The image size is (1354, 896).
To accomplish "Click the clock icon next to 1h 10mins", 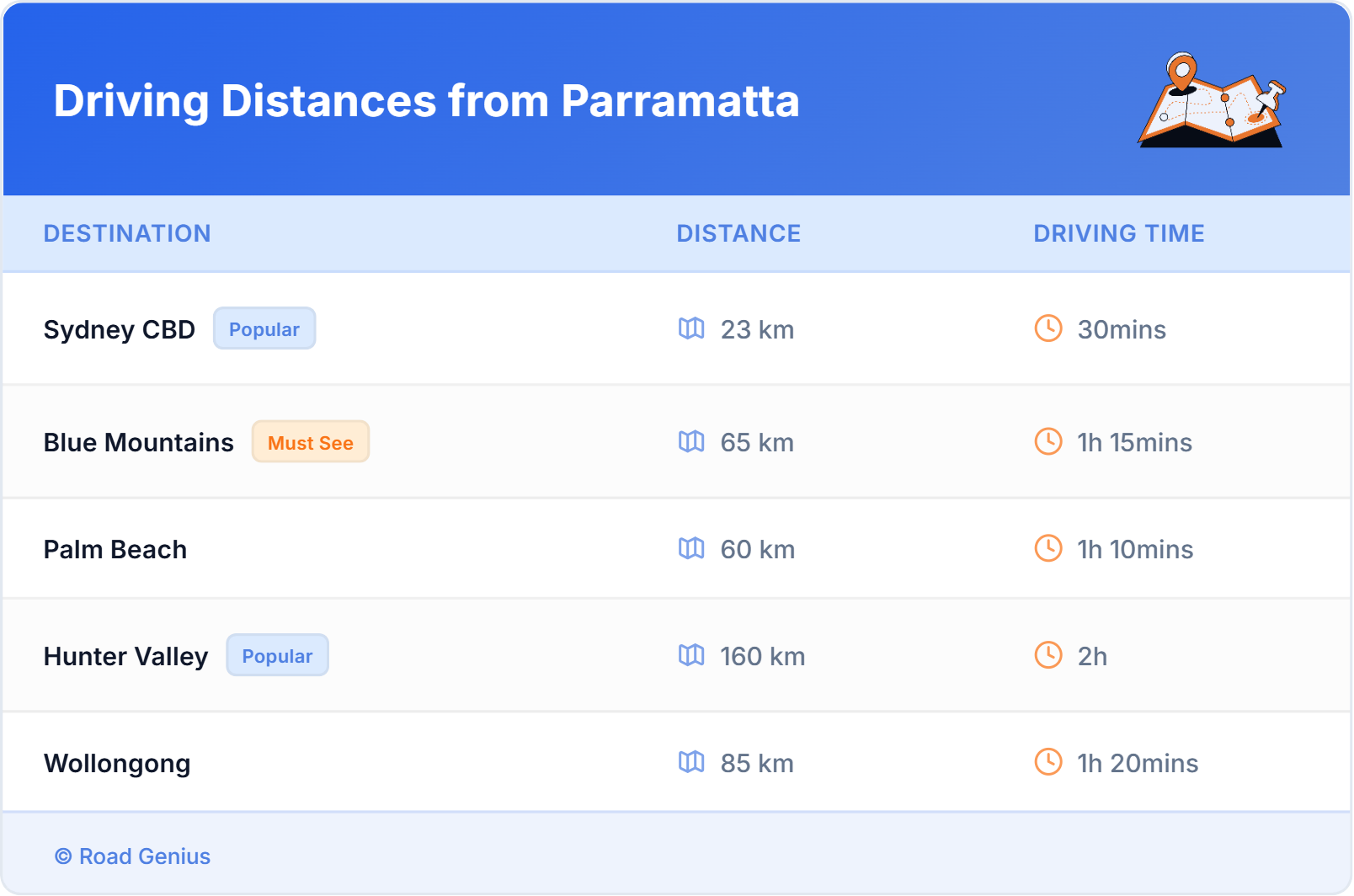I will click(1047, 549).
